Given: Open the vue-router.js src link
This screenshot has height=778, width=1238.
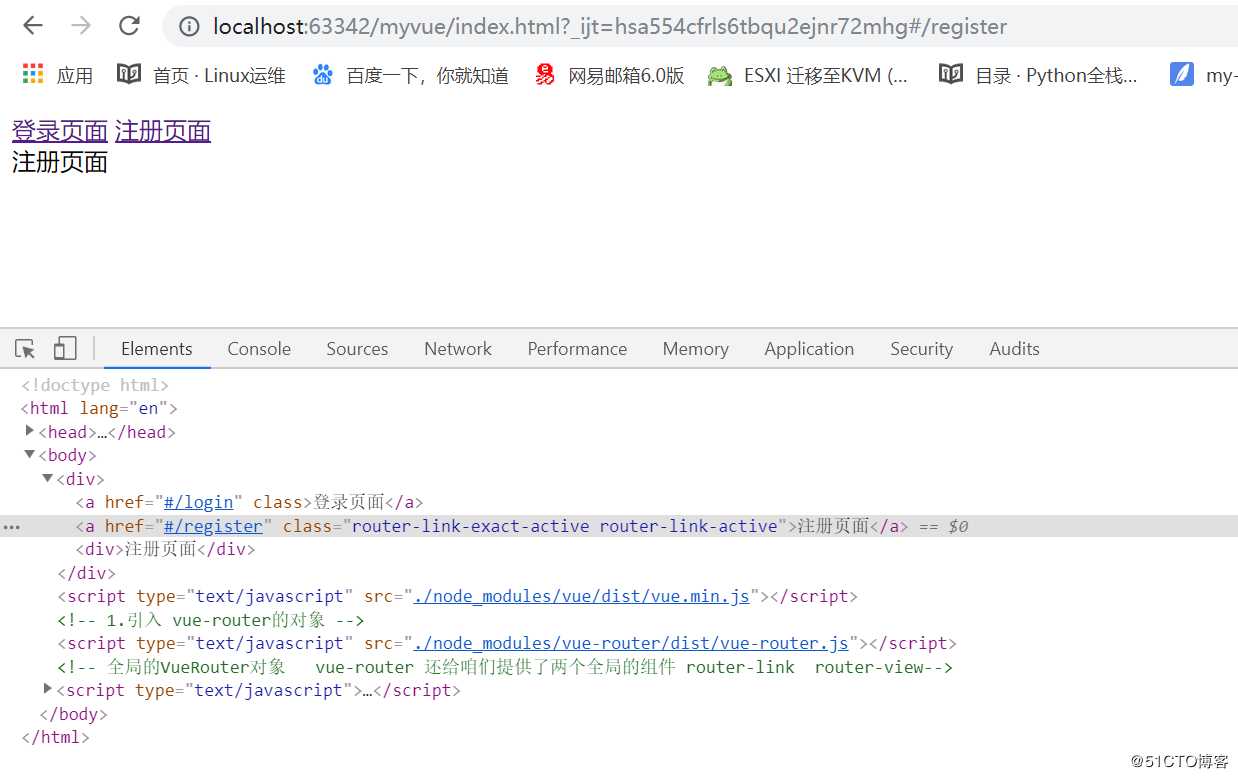Looking at the screenshot, I should pos(631,643).
